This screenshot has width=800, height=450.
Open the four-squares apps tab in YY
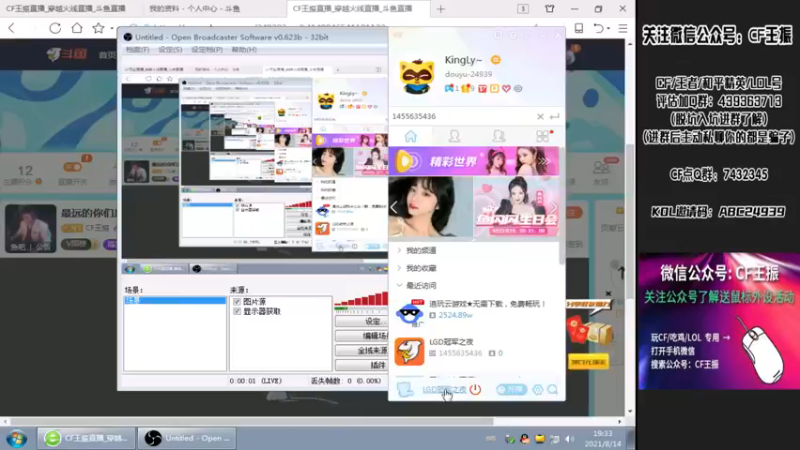[x=543, y=136]
